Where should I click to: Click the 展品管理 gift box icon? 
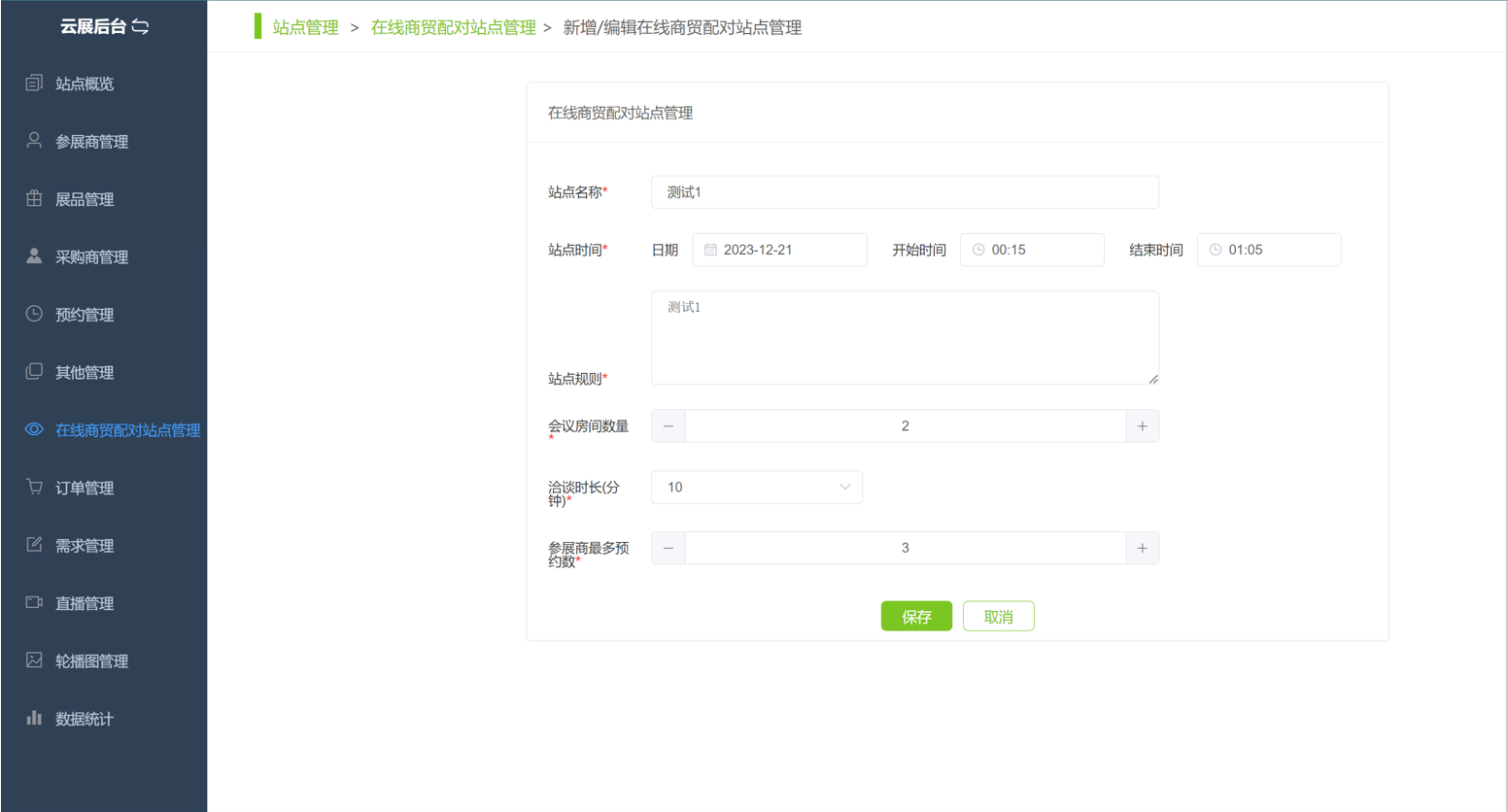click(34, 198)
